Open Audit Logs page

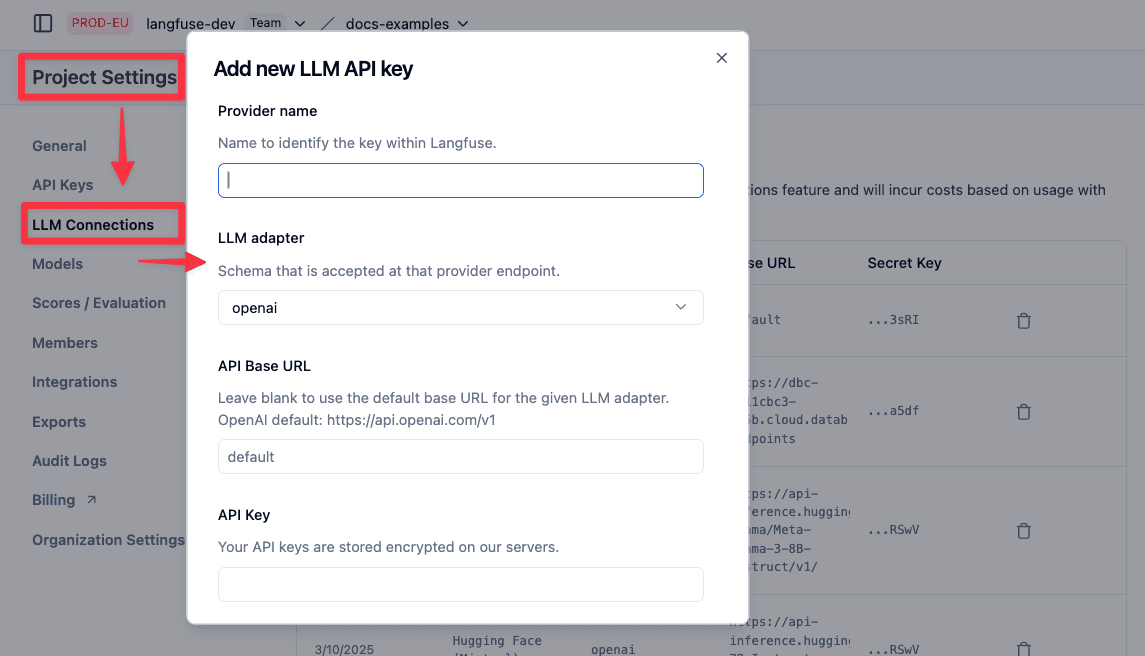(69, 461)
